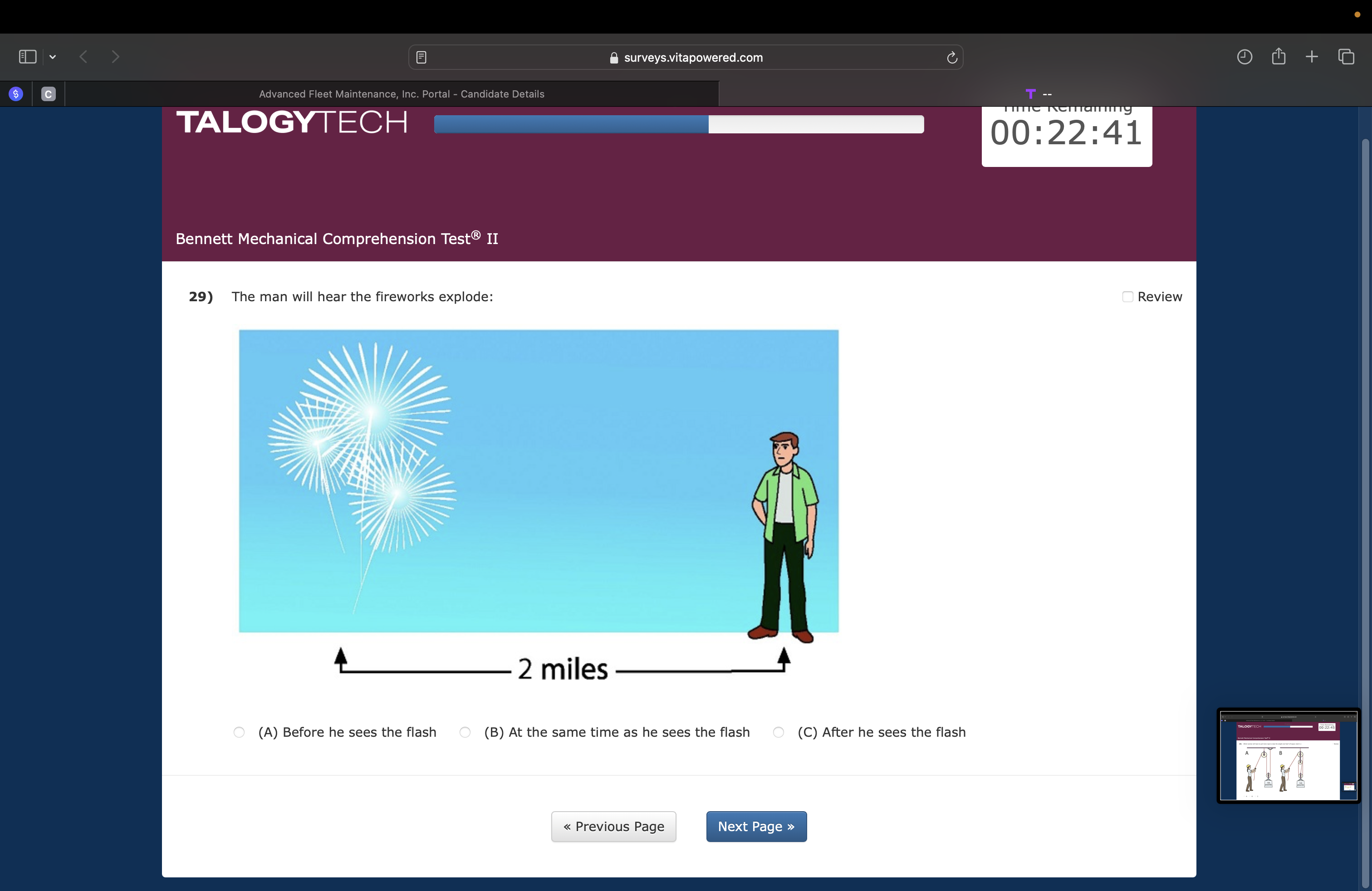Click Next Page button

[x=756, y=827]
